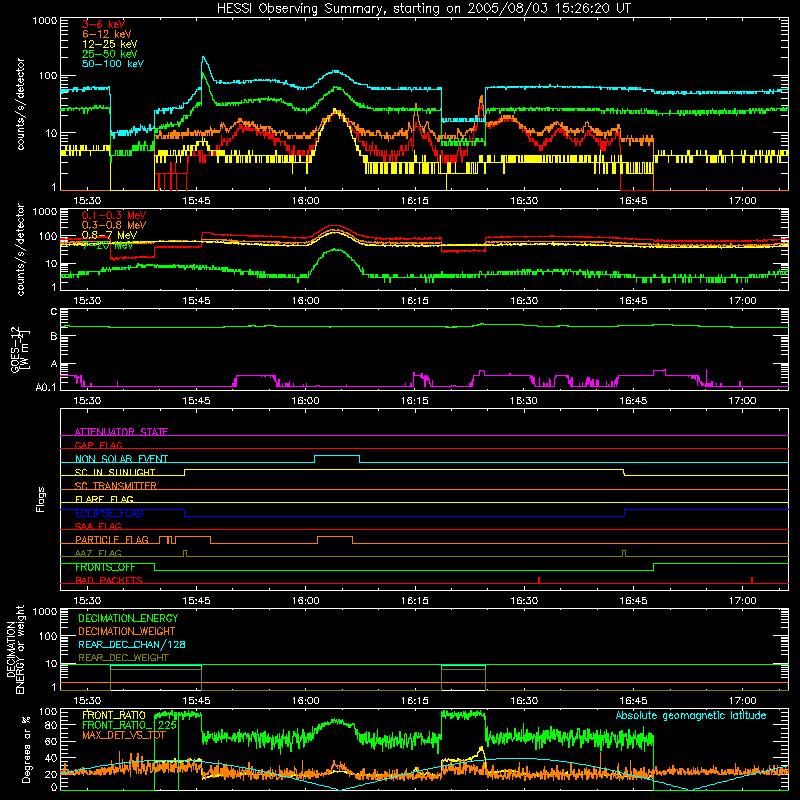800x800 pixels.
Task: Click the NON_SOLAR_EVENT flag label
Action: coord(121,459)
